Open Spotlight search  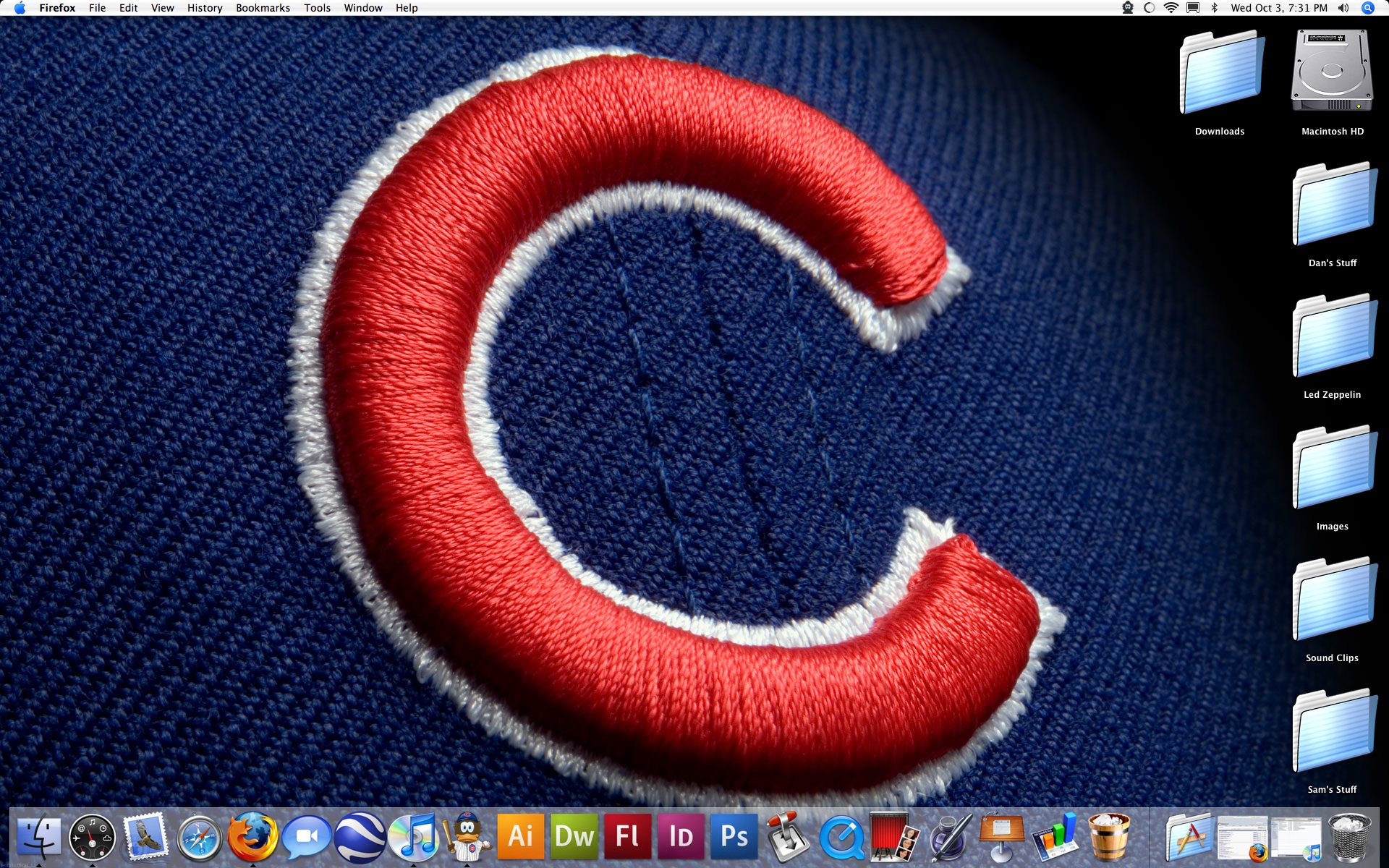pos(1367,8)
